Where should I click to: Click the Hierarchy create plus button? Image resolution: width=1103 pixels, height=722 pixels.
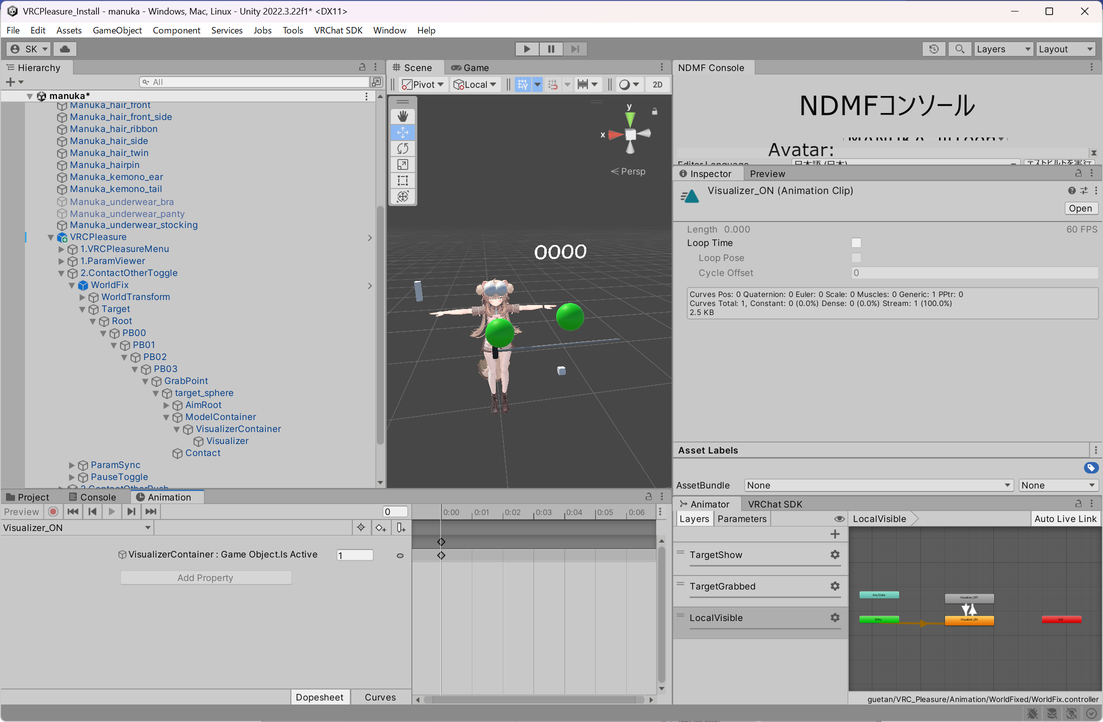pos(13,82)
